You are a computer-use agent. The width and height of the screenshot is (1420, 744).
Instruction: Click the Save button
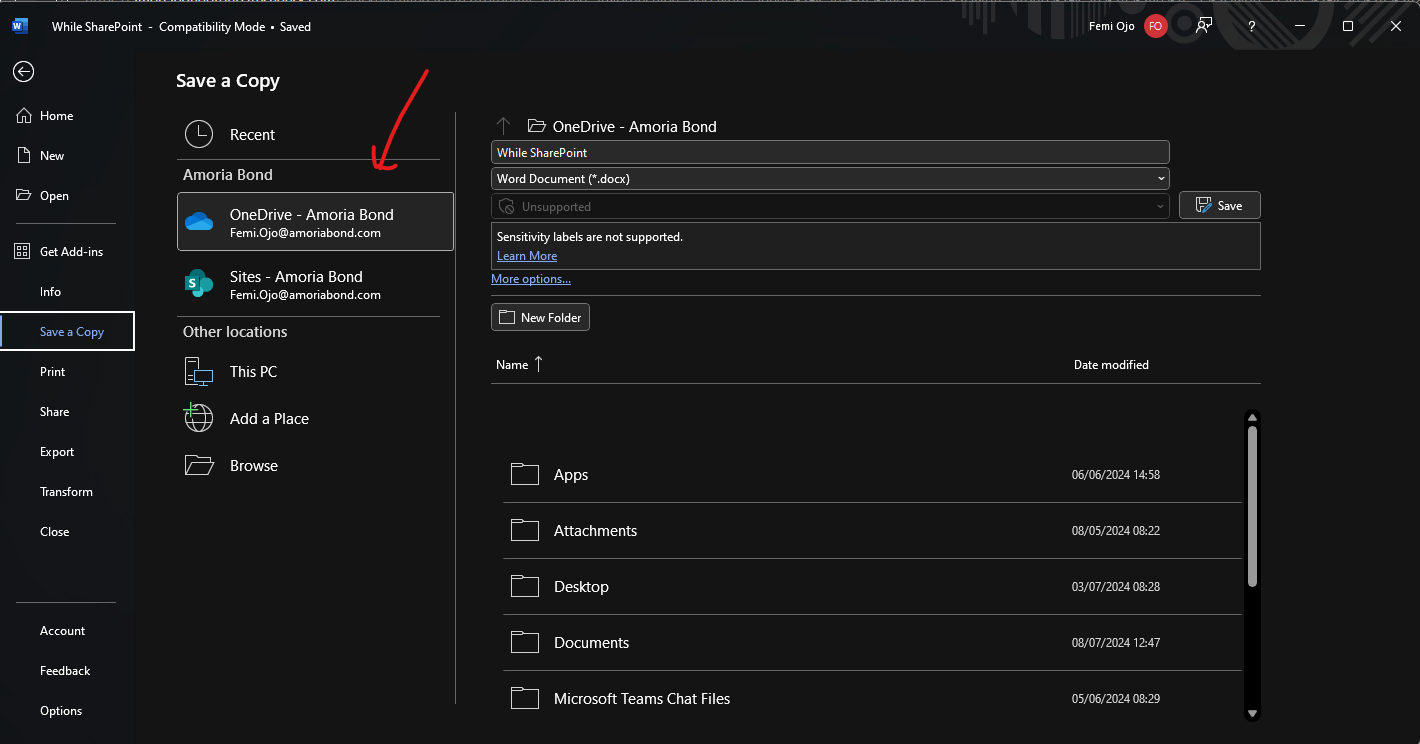point(1220,205)
